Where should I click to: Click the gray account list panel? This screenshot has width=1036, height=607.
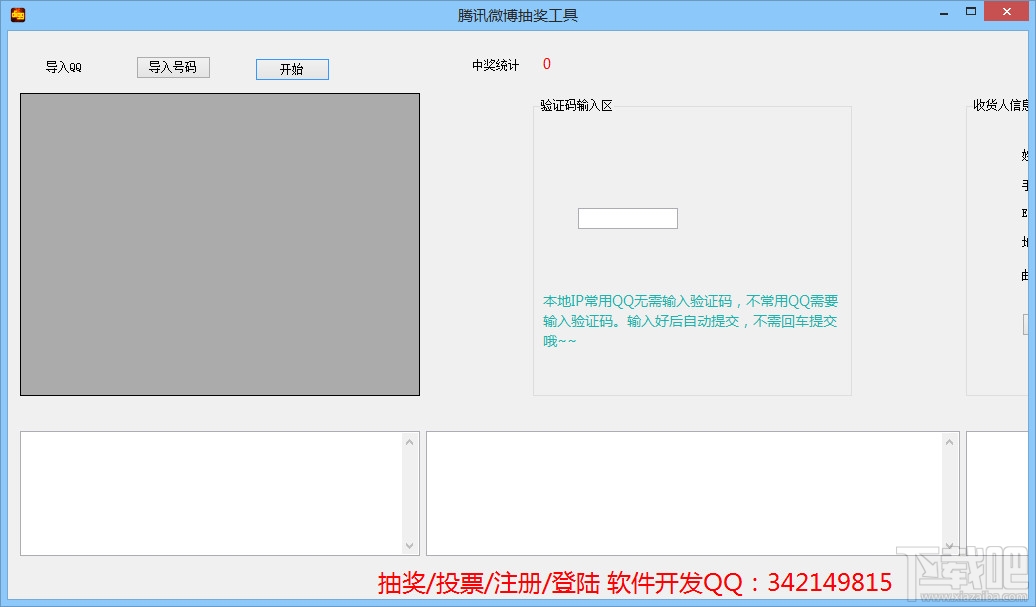(x=220, y=244)
